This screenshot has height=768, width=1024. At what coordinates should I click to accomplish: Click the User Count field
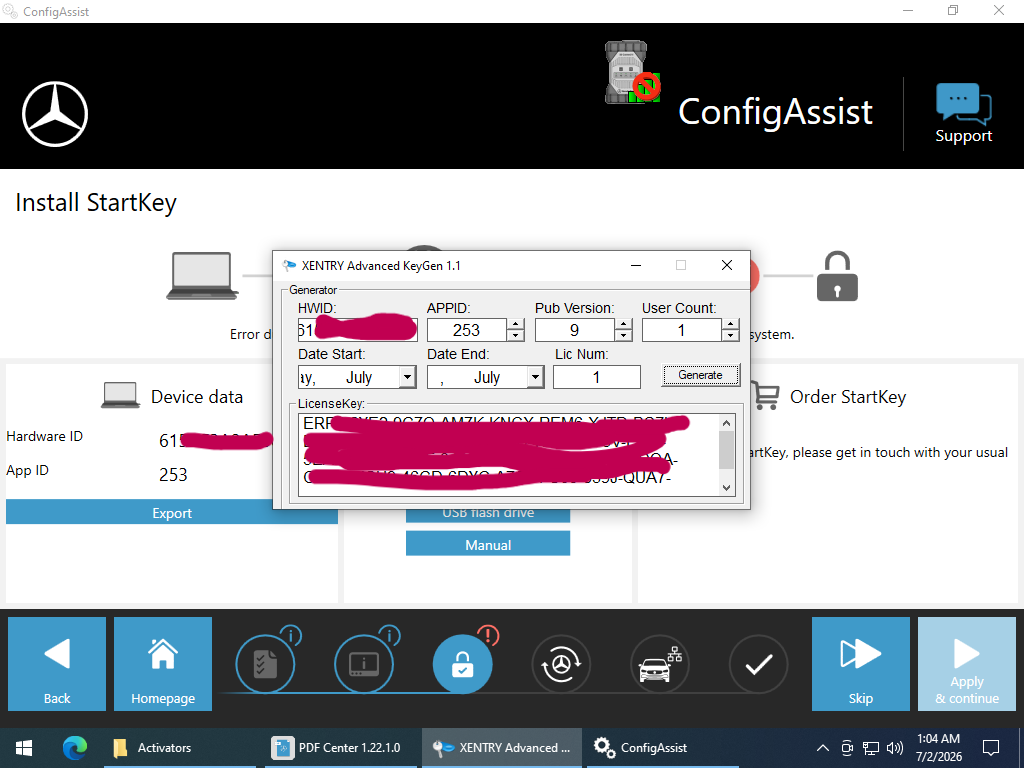tap(682, 330)
